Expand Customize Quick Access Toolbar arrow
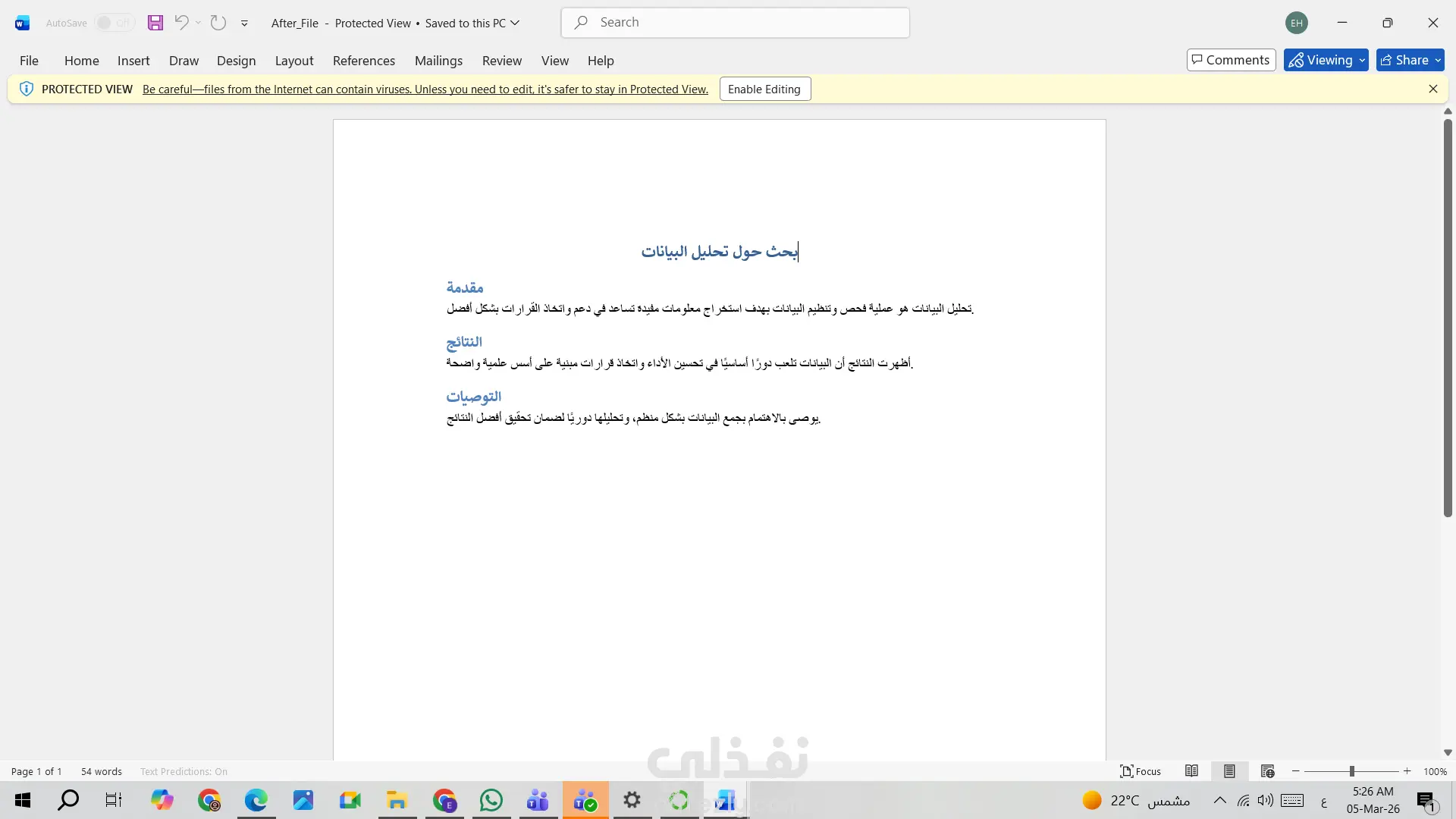This screenshot has height=819, width=1456. click(x=244, y=24)
